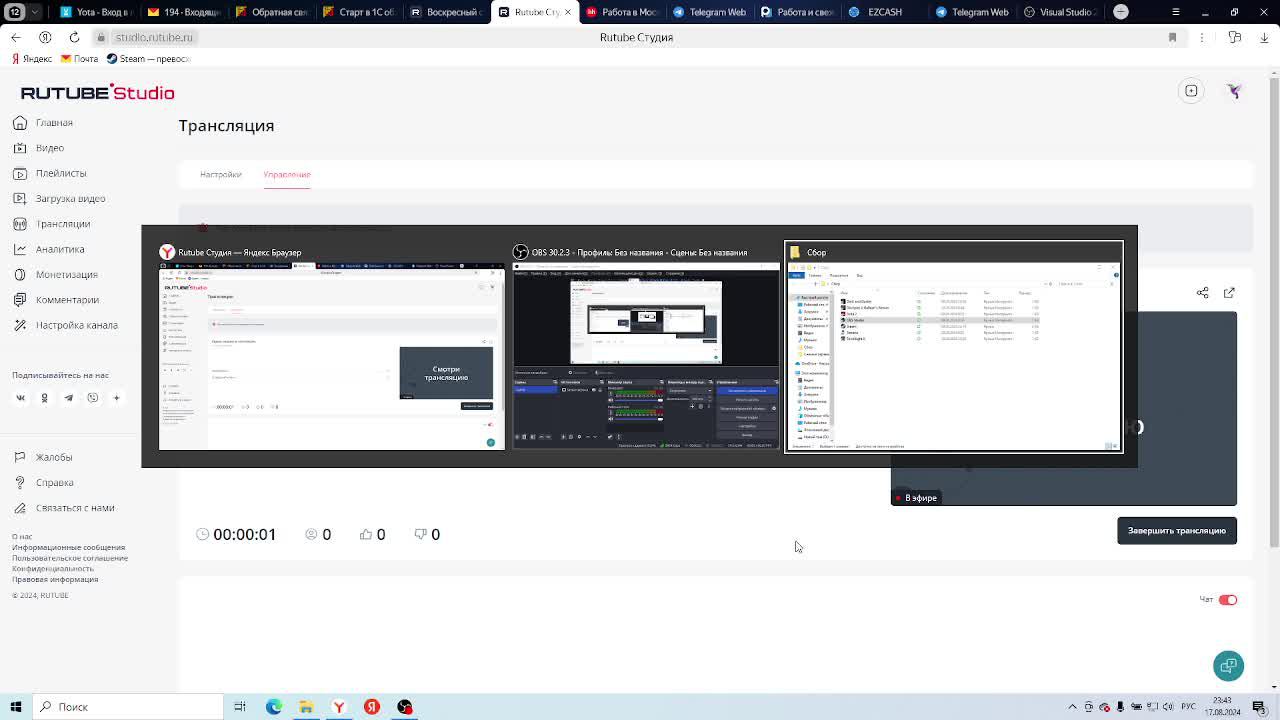Open the channel avatar menu in header

(1234, 91)
